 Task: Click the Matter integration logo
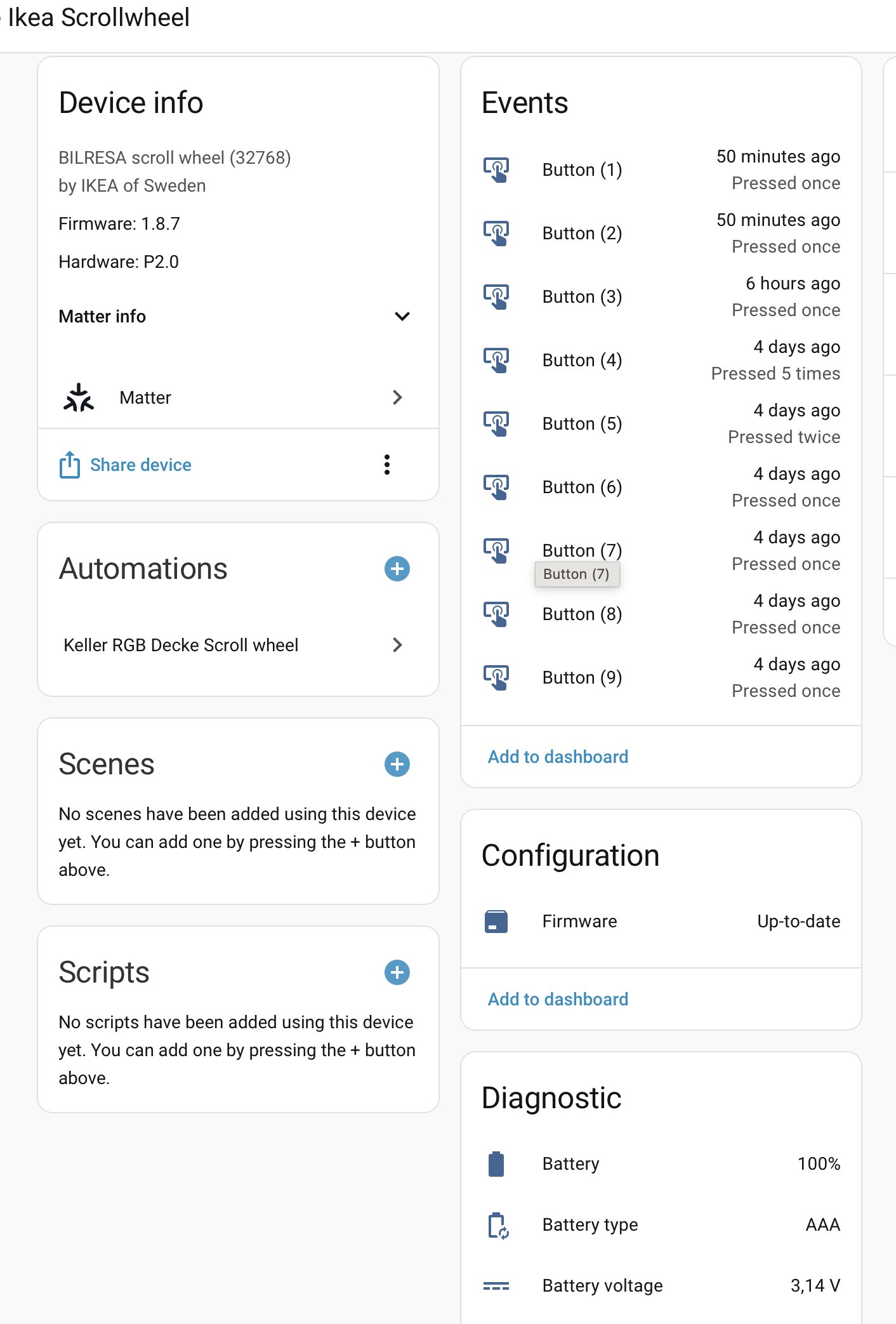pos(79,398)
